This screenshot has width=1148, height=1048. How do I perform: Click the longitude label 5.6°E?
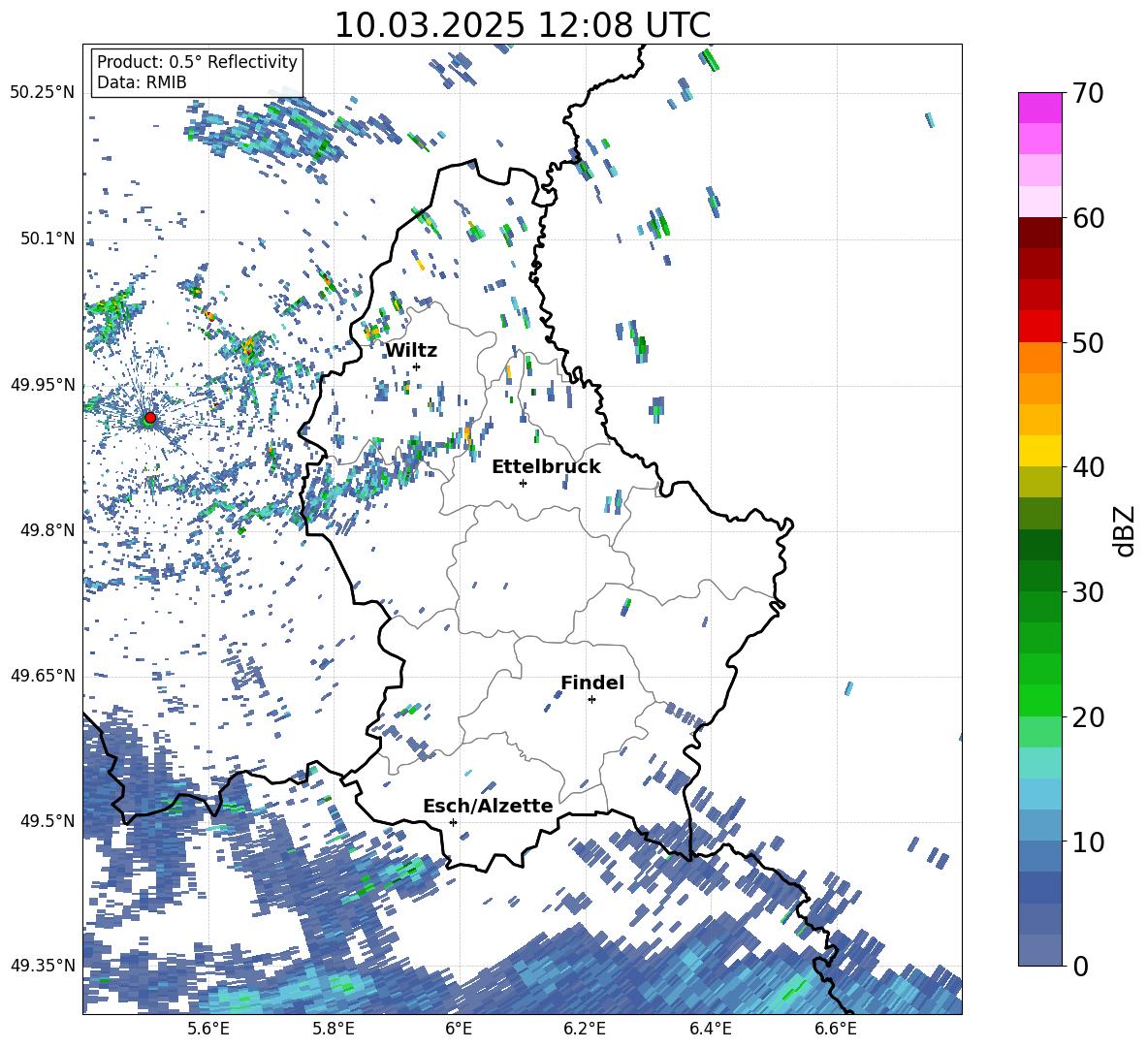pyautogui.click(x=208, y=1029)
